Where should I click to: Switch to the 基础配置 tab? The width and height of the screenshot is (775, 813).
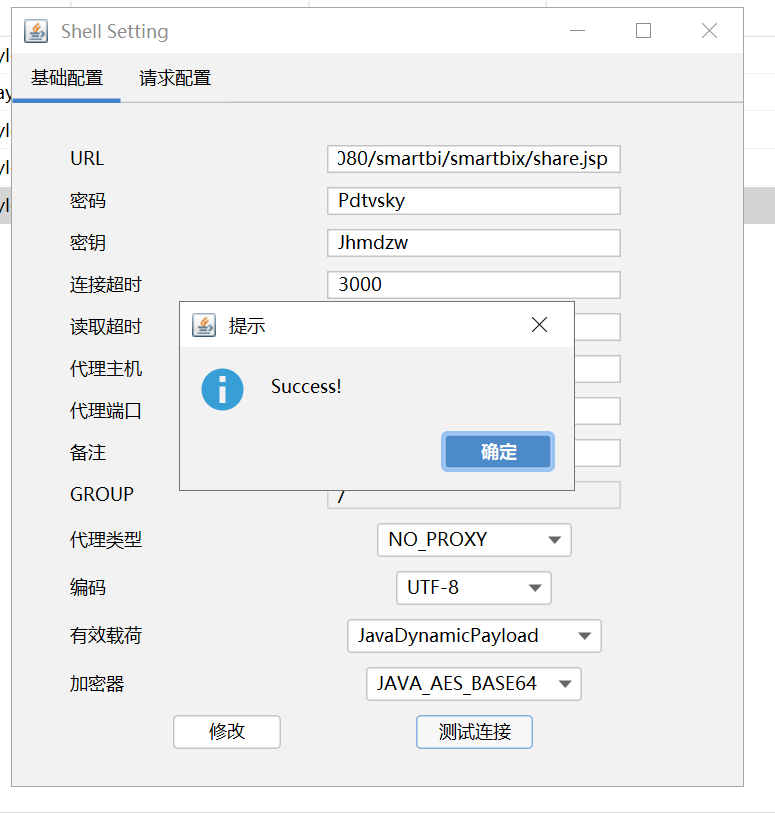point(67,78)
